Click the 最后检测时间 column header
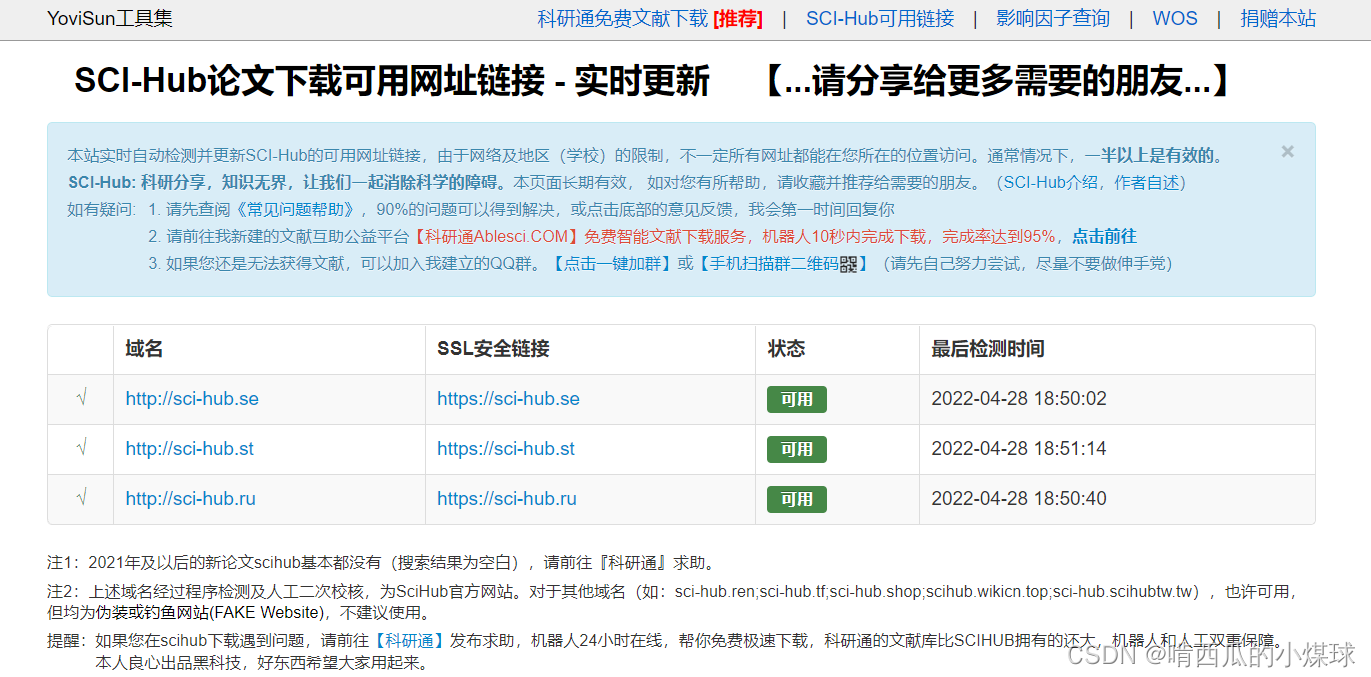The image size is (1371, 677). (988, 349)
